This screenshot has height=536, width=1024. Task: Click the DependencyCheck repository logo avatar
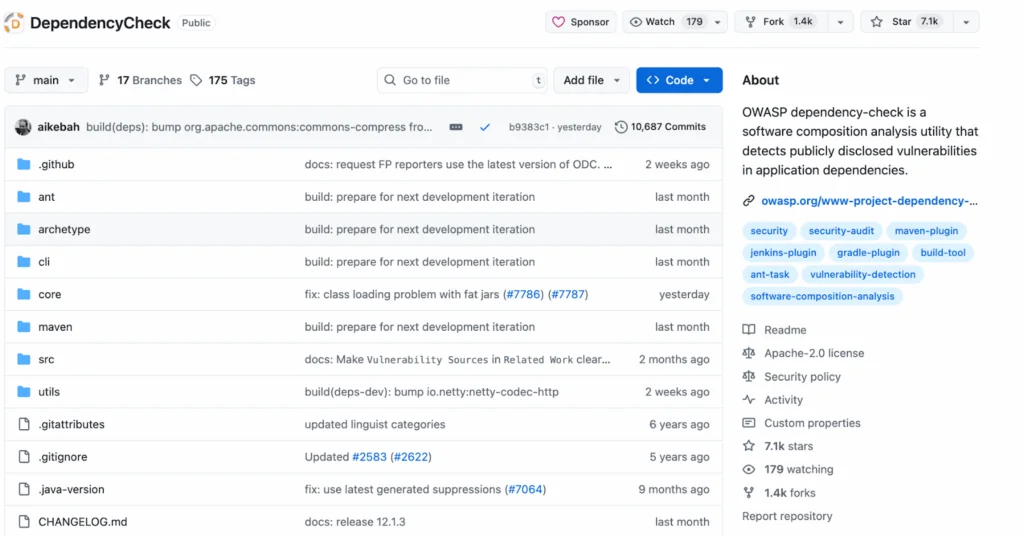[13, 23]
